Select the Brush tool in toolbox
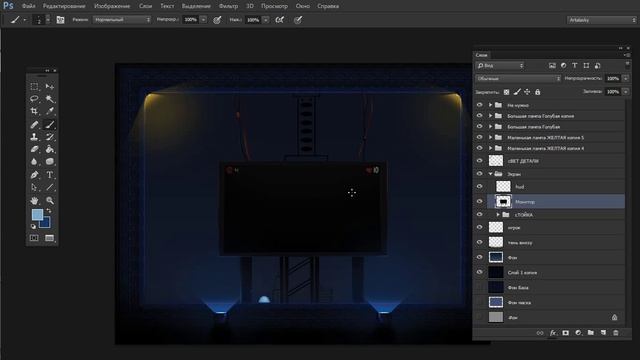Image resolution: width=640 pixels, height=360 pixels. (x=50, y=124)
